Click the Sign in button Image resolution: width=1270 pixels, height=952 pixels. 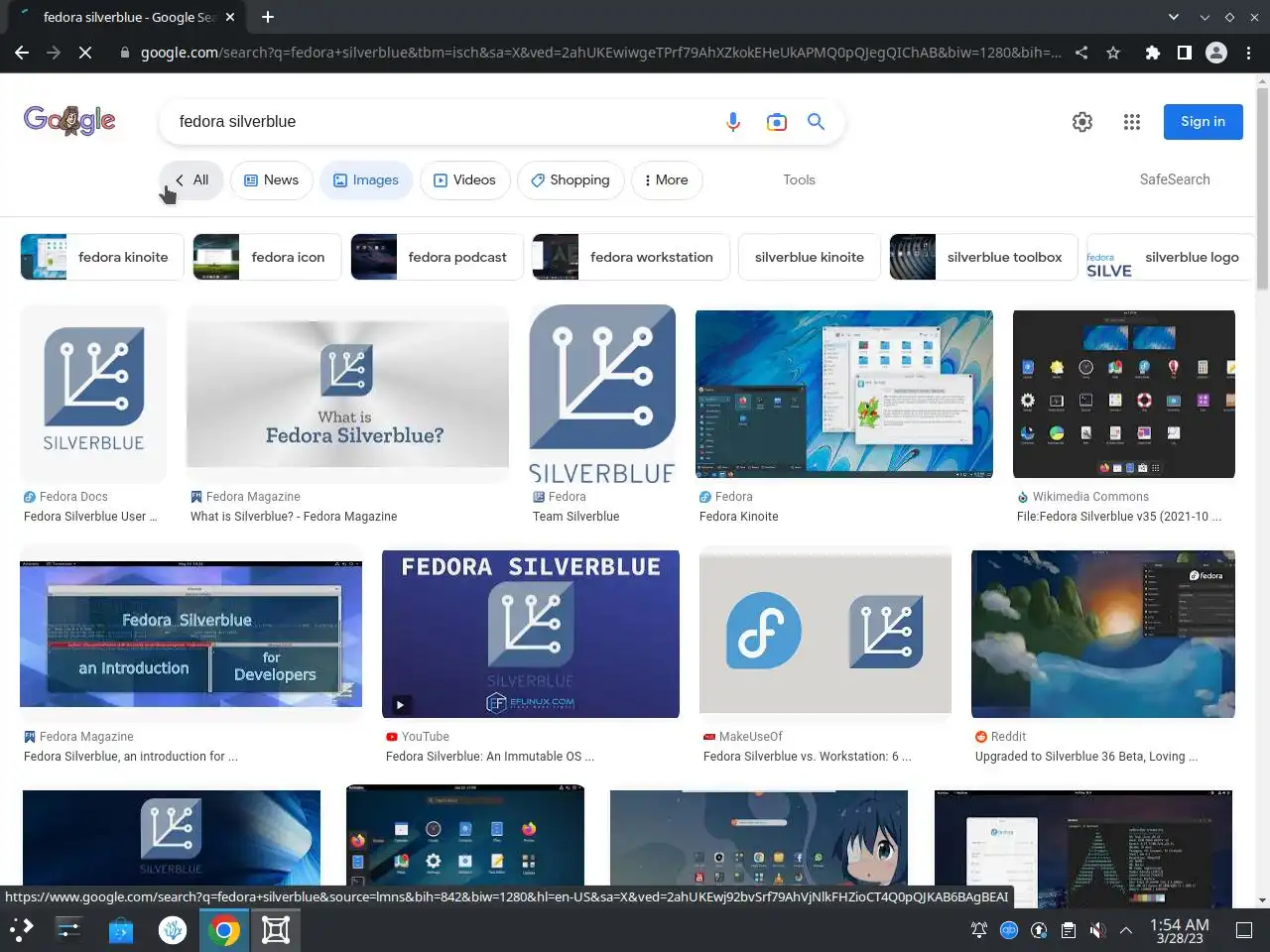(1204, 121)
